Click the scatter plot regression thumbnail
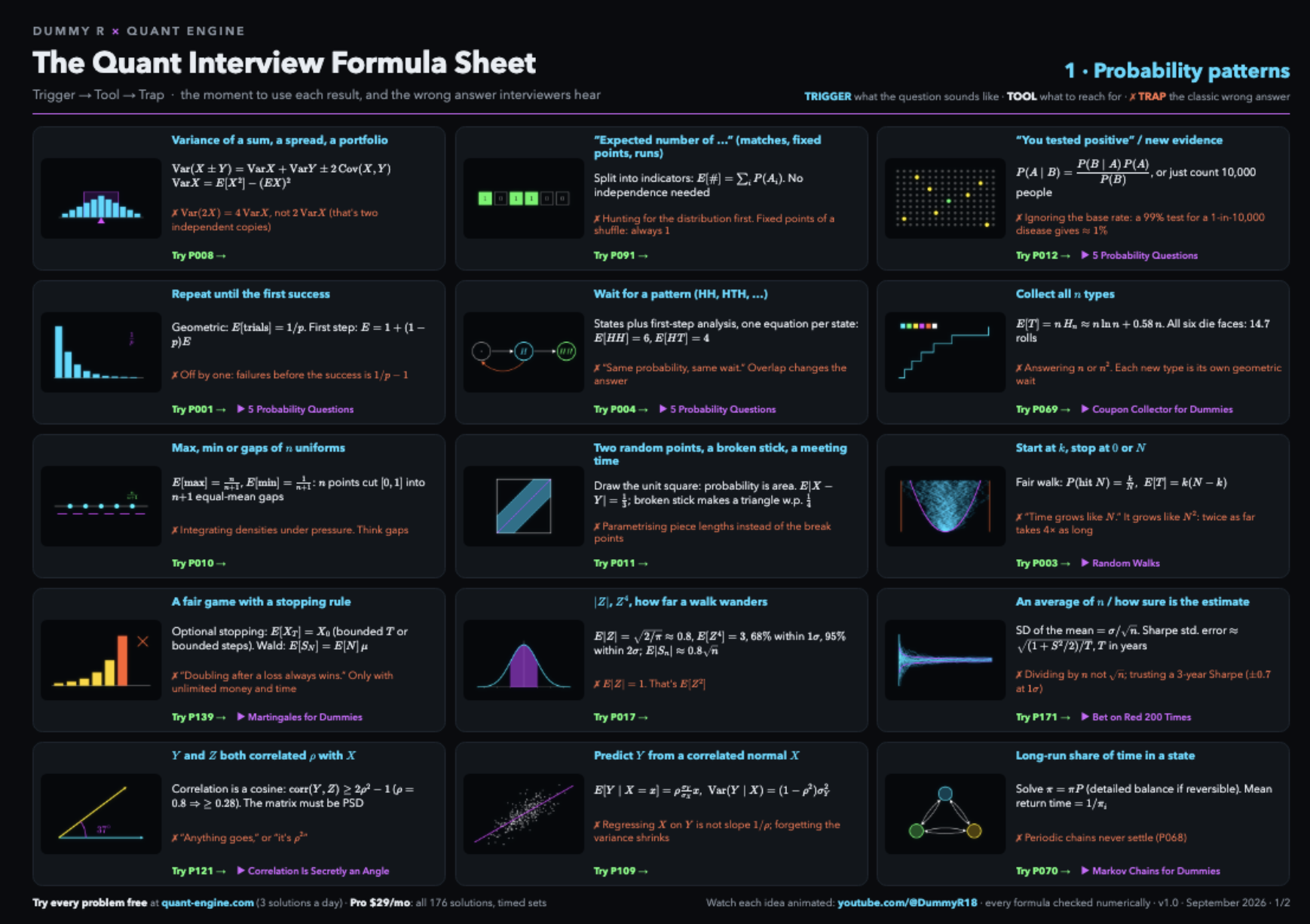Image resolution: width=1310 pixels, height=924 pixels. tap(523, 813)
